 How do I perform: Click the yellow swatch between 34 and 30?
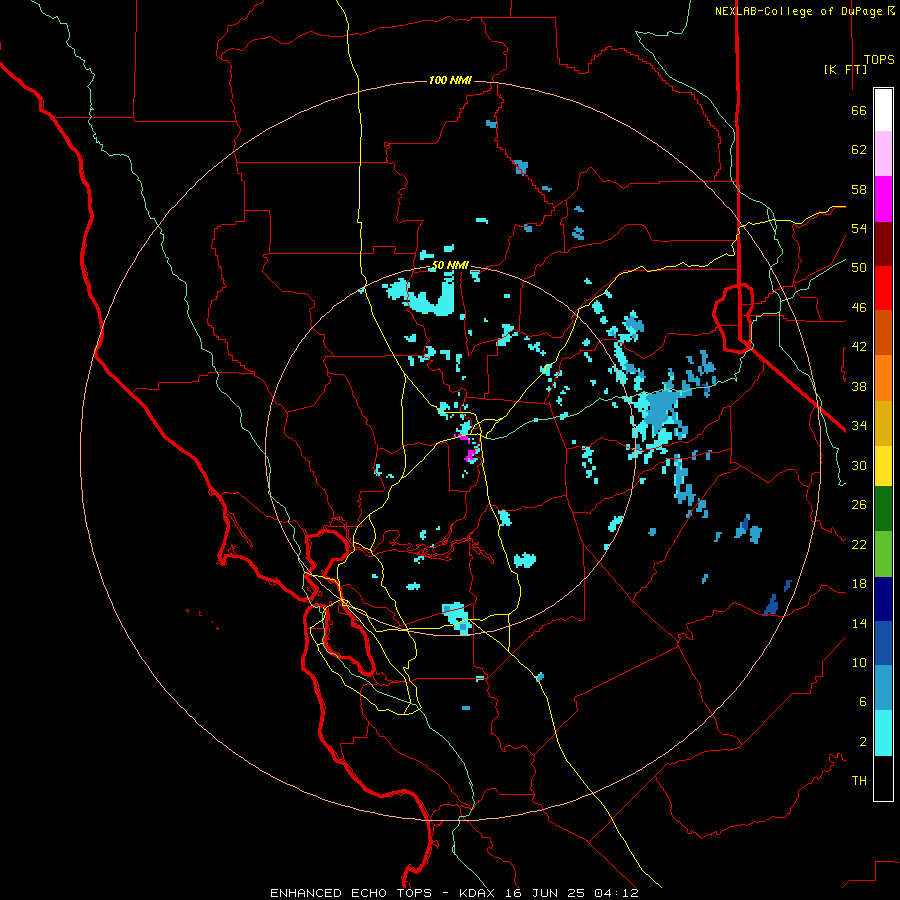(x=883, y=466)
